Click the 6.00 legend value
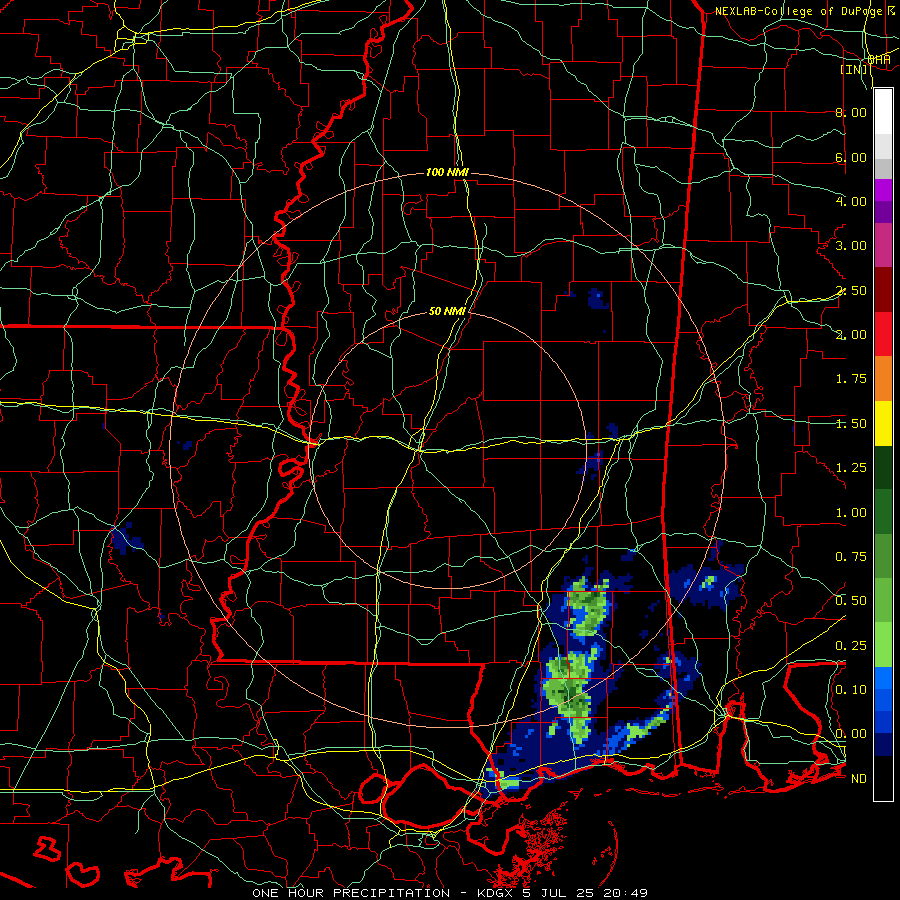Viewport: 900px width, 900px height. (x=851, y=157)
